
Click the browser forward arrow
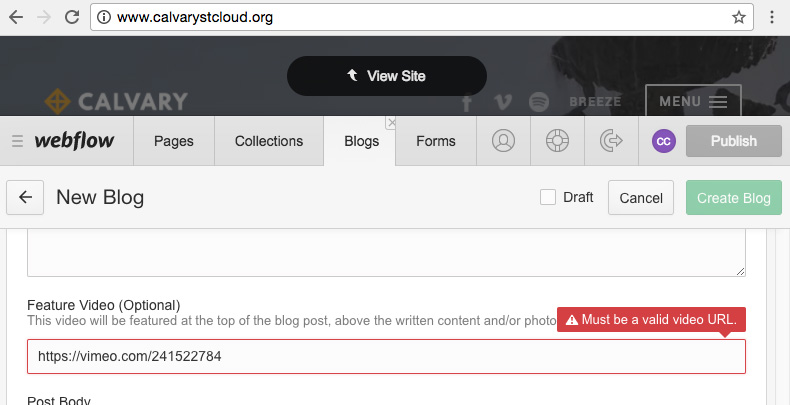44,18
